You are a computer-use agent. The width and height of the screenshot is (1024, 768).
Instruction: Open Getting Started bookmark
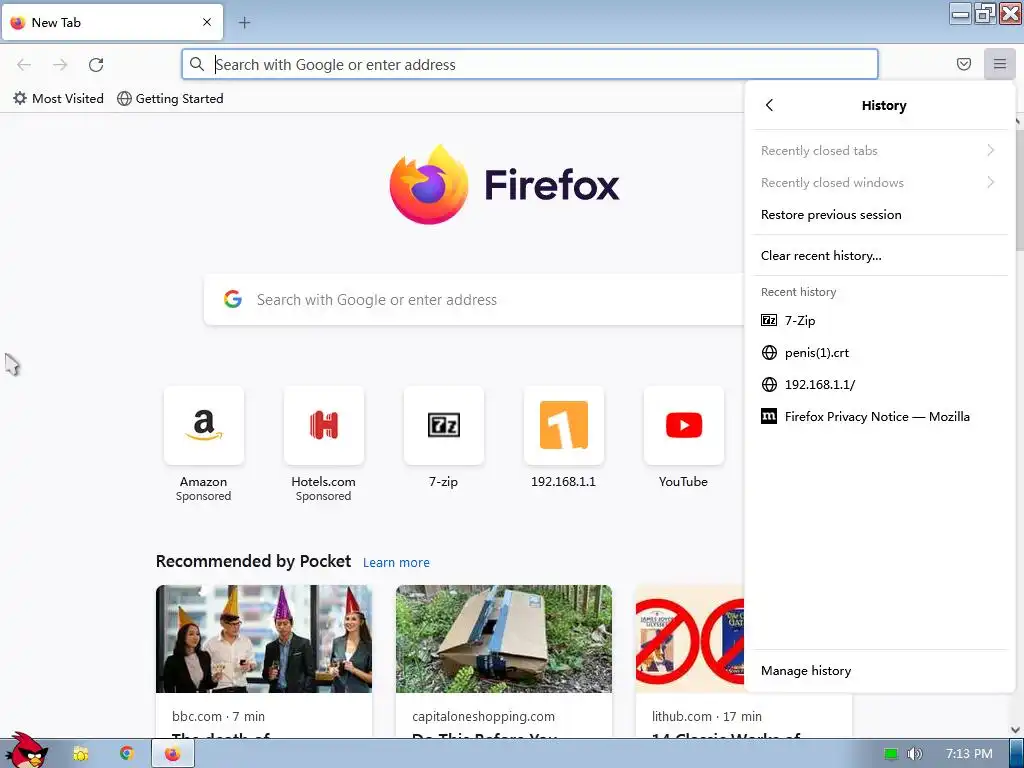pos(170,99)
